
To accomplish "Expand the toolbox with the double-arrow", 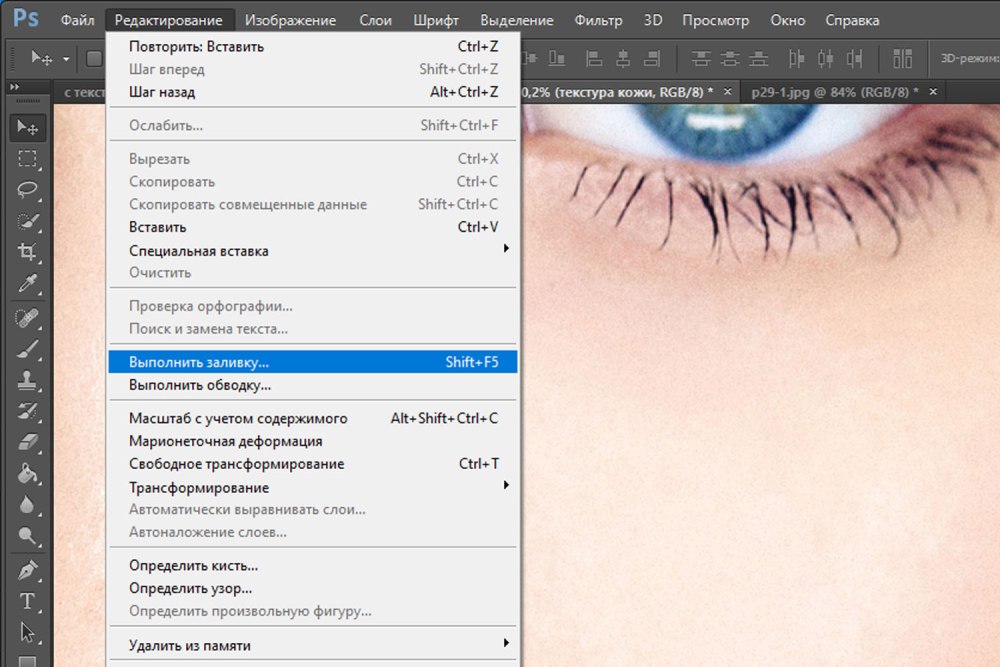I will [14, 87].
